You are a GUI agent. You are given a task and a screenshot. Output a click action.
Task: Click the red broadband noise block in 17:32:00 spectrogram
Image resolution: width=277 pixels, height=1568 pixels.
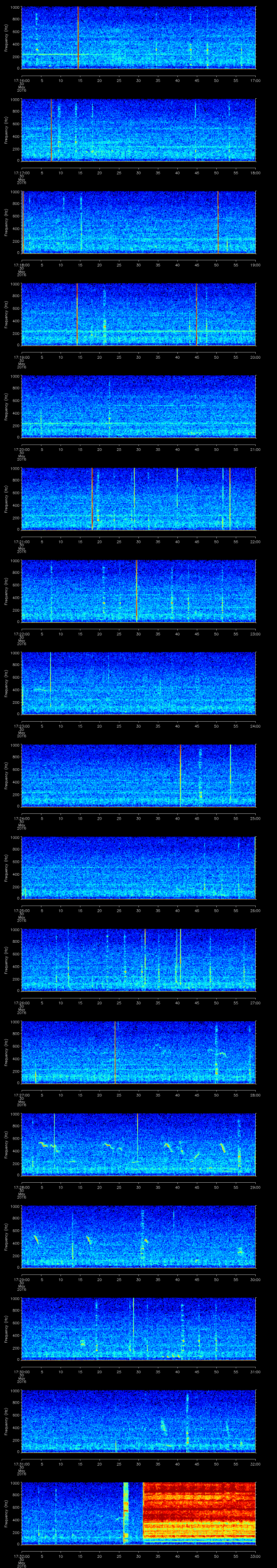(x=199, y=1513)
